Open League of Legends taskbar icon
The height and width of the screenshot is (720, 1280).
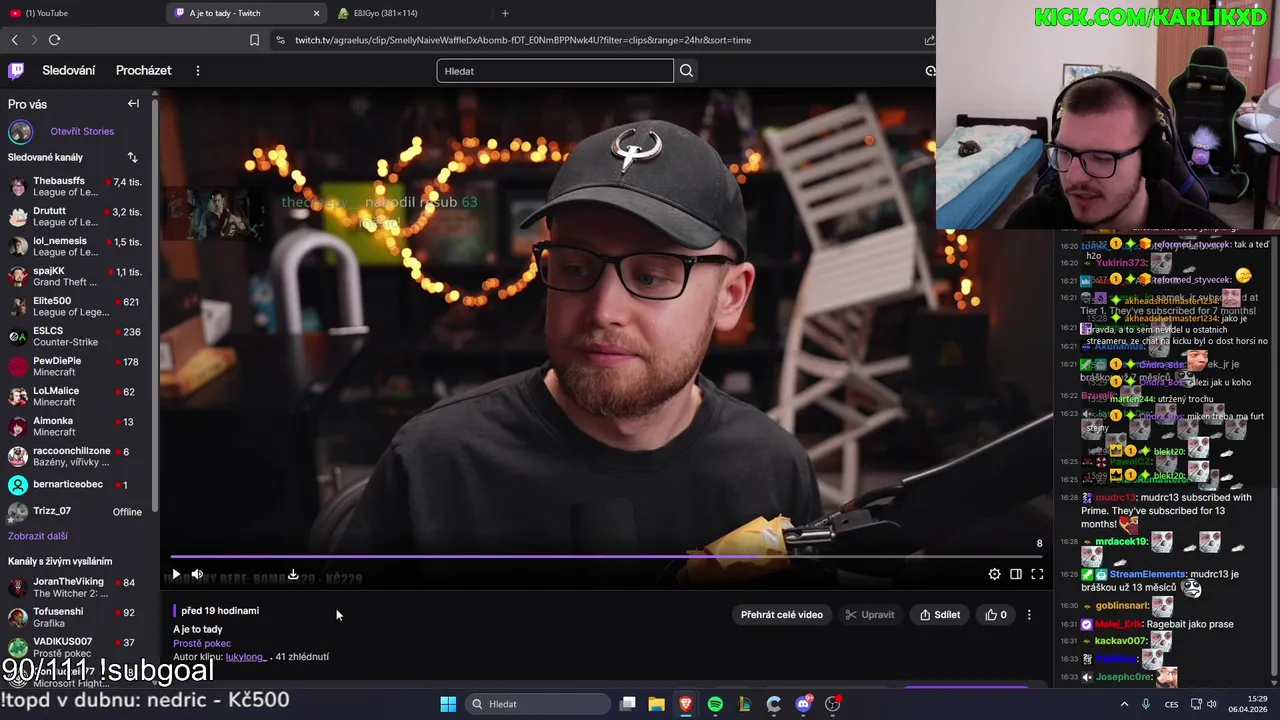pyautogui.click(x=745, y=704)
